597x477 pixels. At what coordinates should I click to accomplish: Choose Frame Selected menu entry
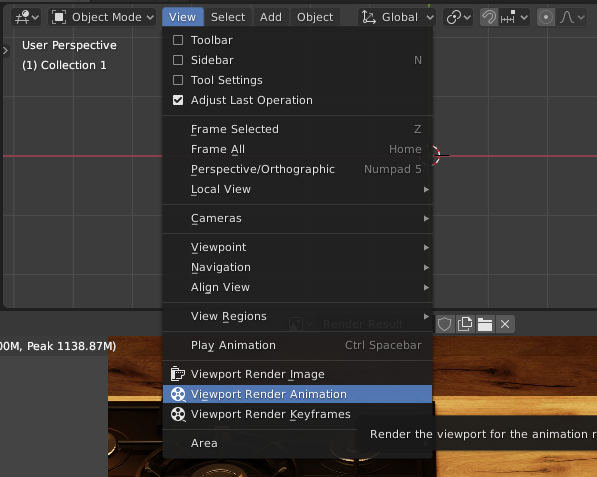click(x=297, y=129)
